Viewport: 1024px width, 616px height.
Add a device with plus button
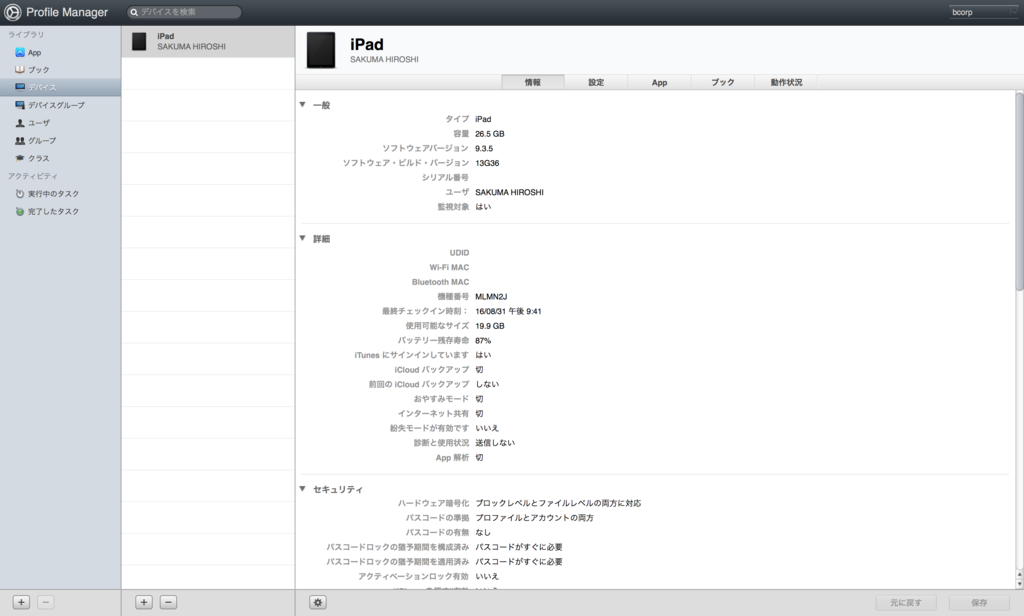(144, 602)
